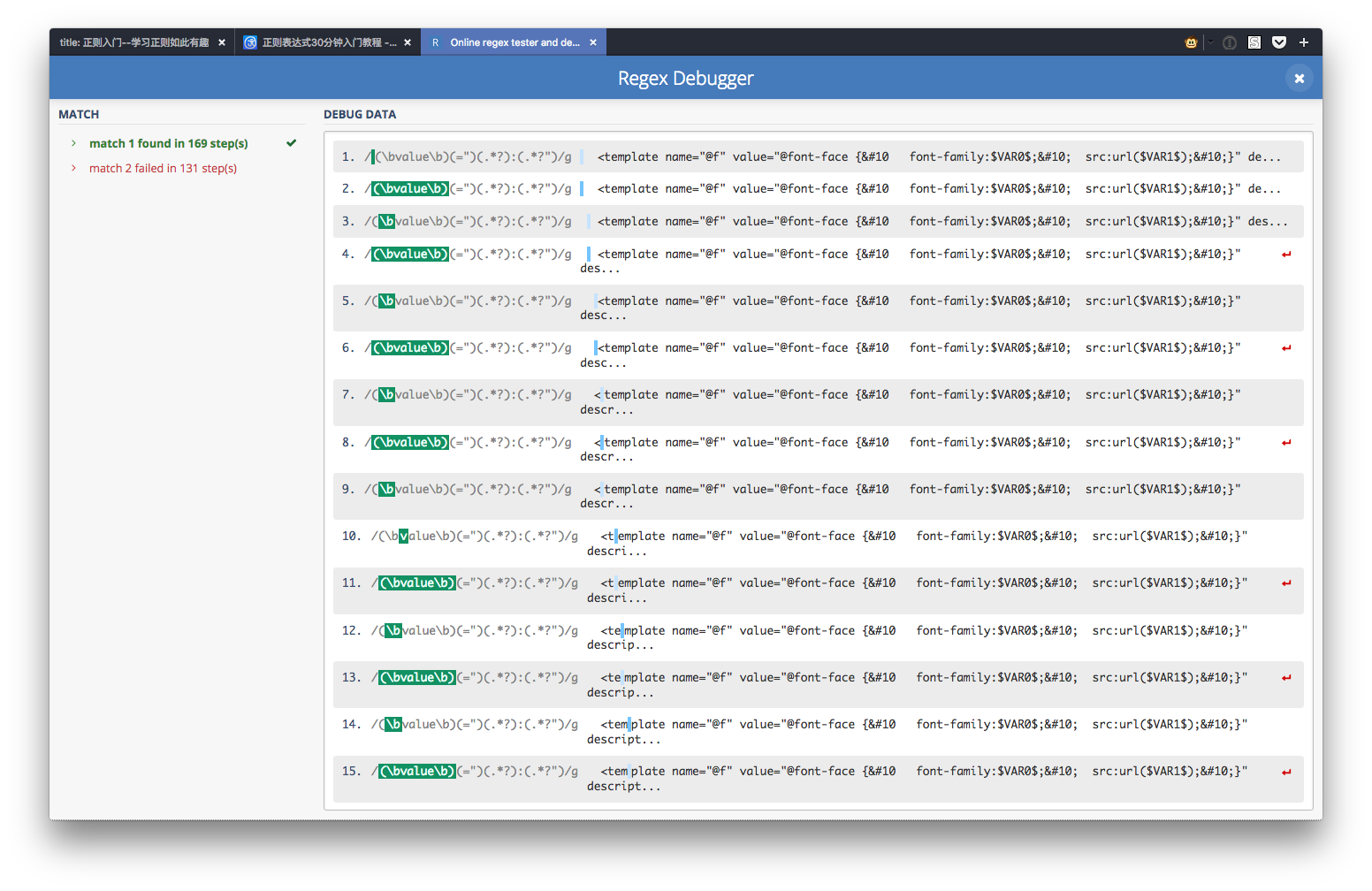Screen dimensions: 1372x891
Task: Select debug step 3 row
Action: click(818, 222)
